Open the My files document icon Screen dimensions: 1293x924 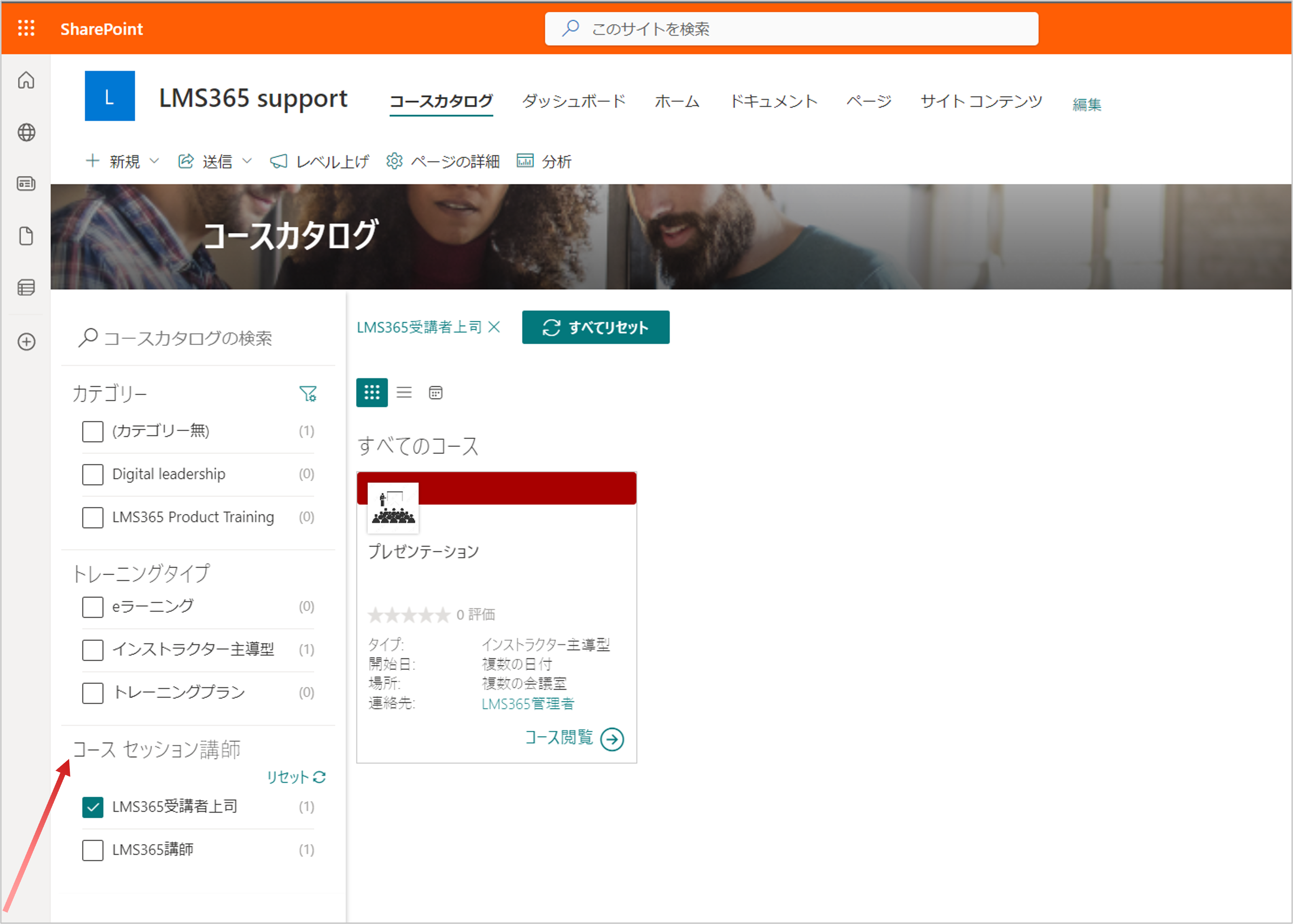(26, 236)
